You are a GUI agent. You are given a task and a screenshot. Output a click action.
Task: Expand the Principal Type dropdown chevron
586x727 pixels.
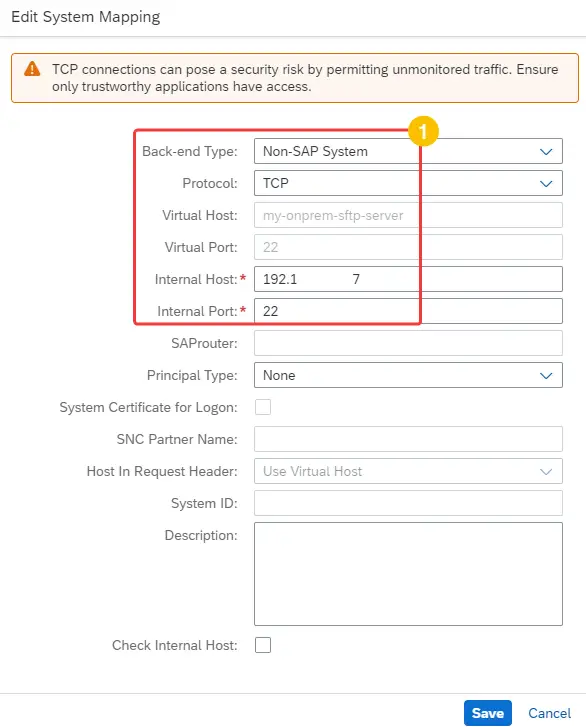[x=546, y=376]
